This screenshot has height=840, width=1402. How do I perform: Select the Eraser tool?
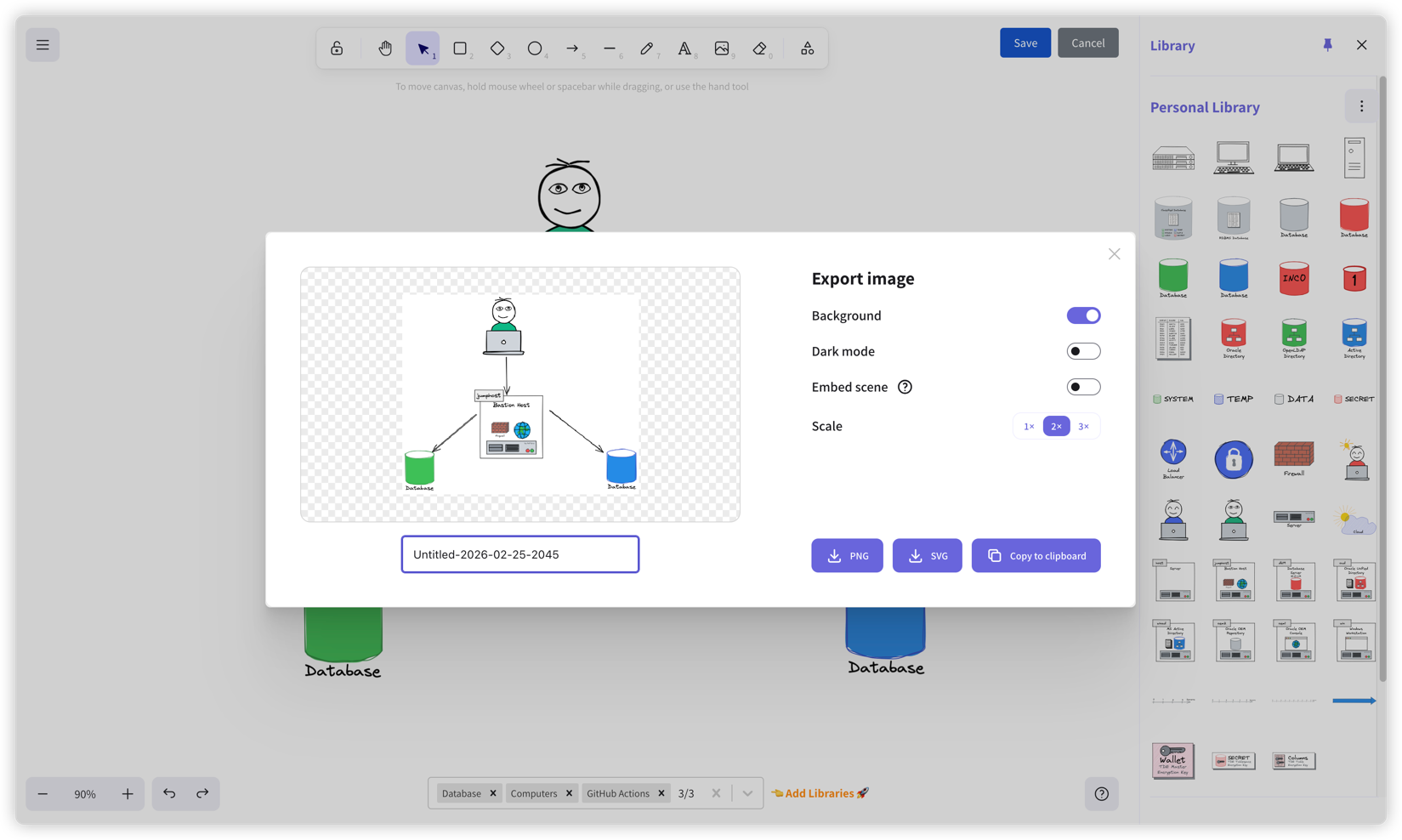[759, 48]
